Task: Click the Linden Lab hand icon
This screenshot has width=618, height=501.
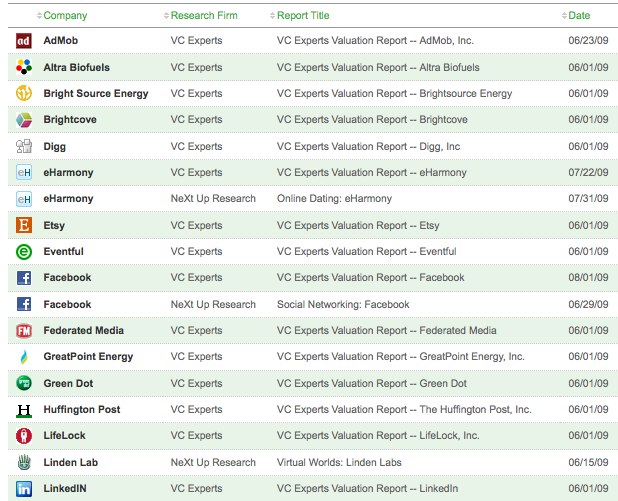Action: point(24,462)
